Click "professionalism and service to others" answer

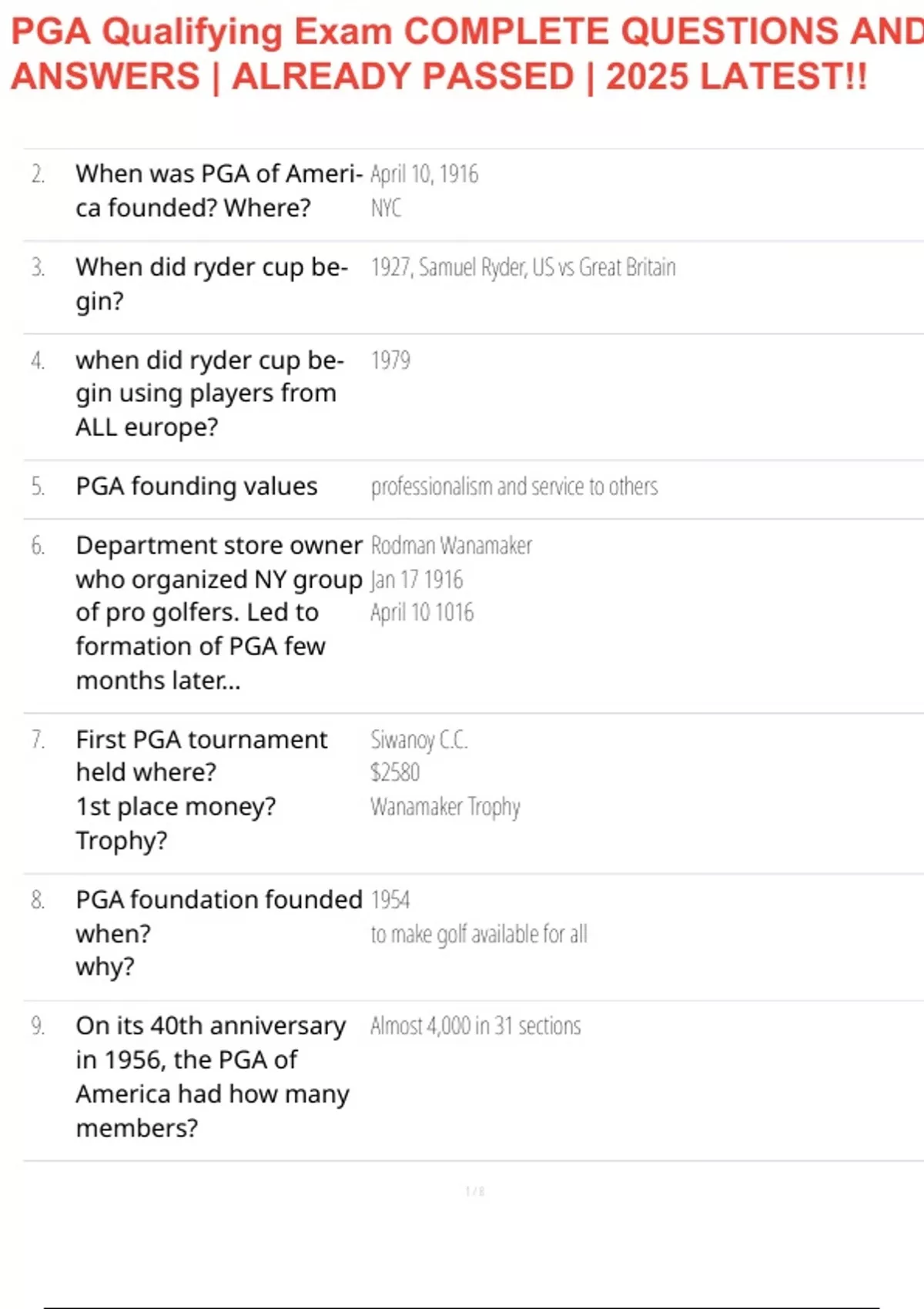514,487
